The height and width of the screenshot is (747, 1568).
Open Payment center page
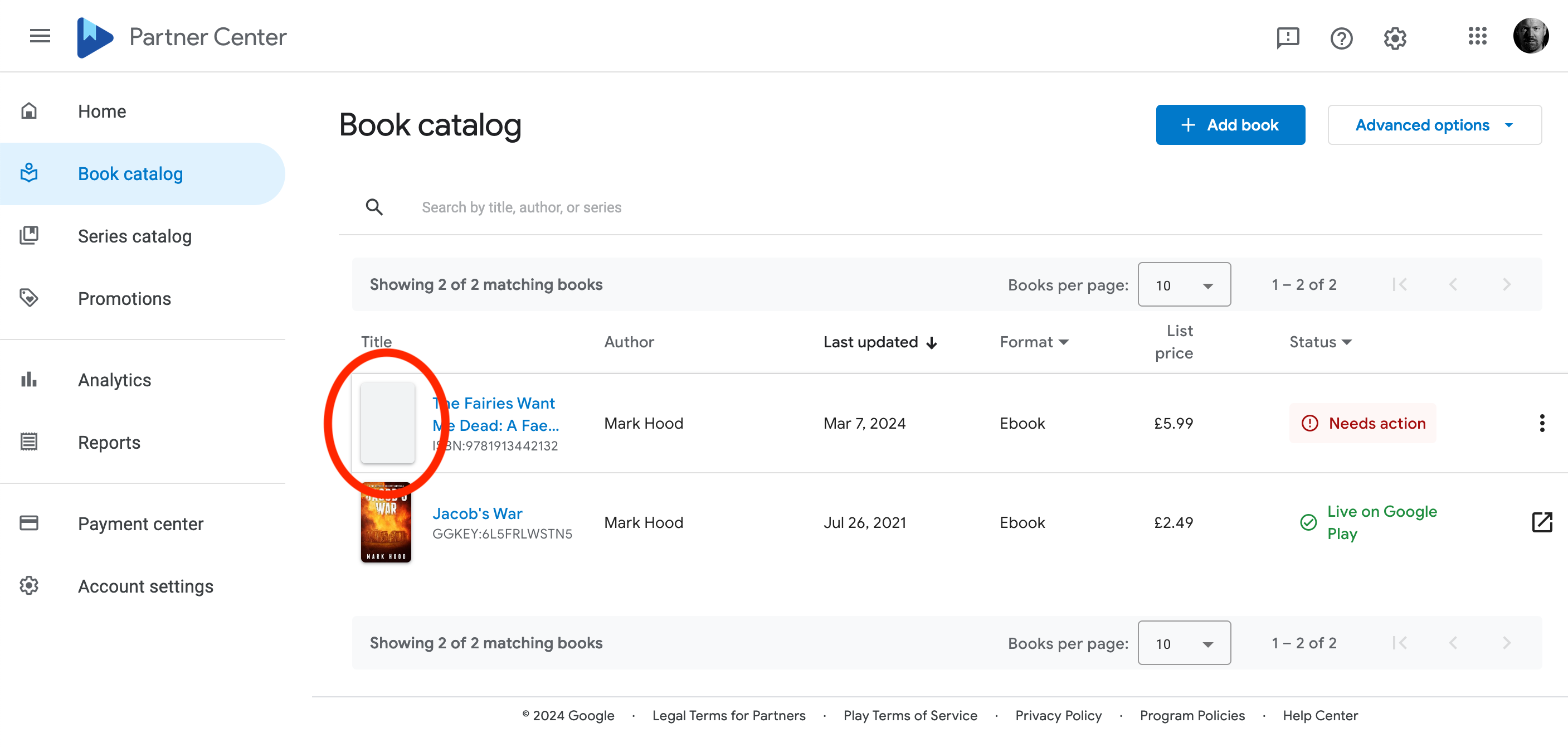click(140, 524)
